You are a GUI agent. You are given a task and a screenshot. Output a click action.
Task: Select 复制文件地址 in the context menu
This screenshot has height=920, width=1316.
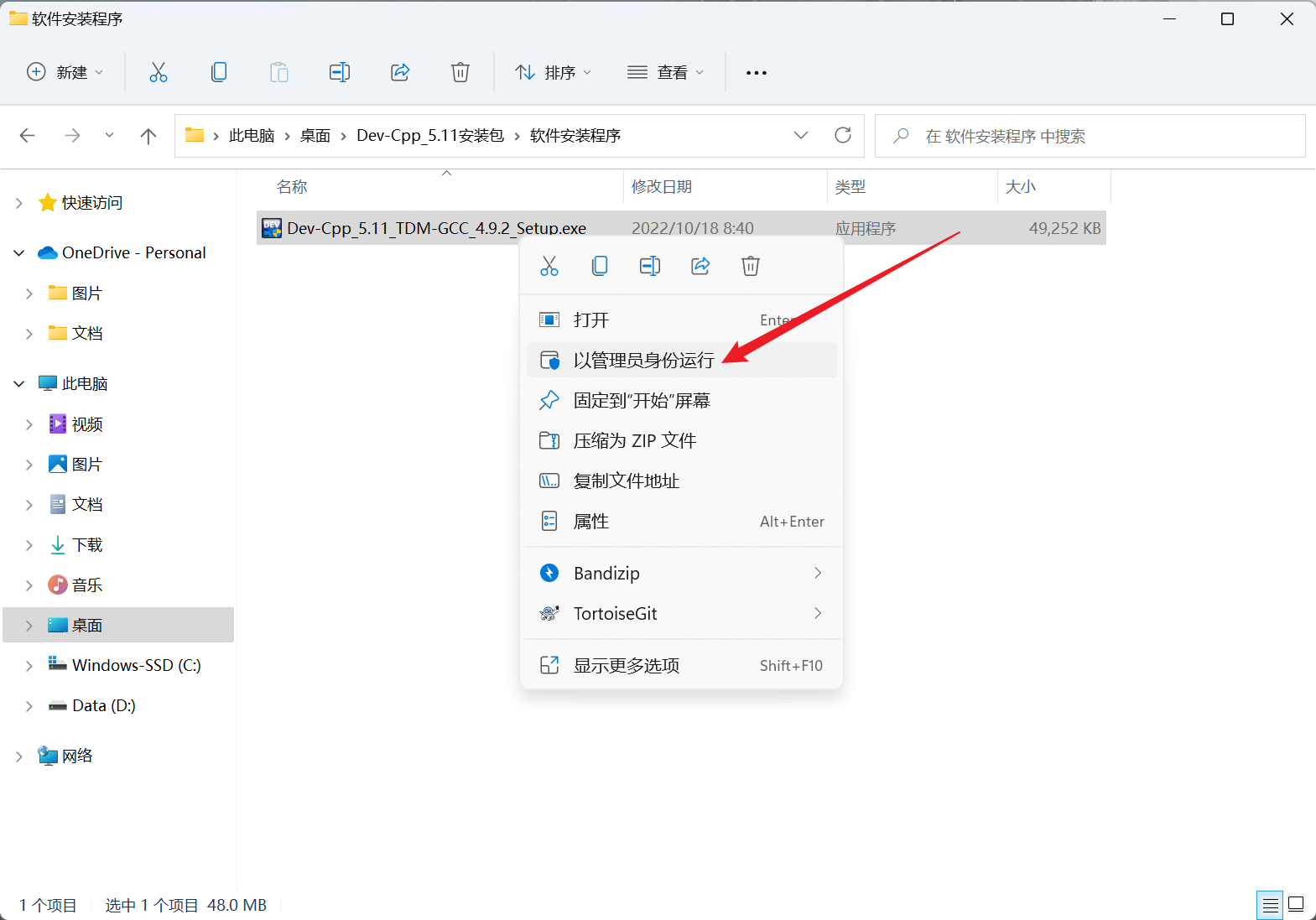[x=681, y=481]
